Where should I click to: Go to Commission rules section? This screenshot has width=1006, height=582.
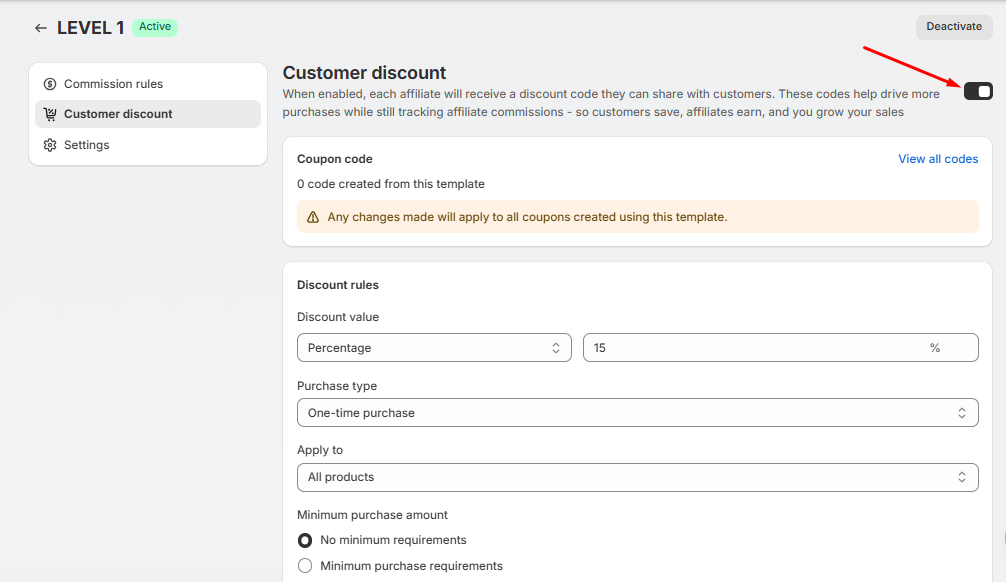point(113,84)
